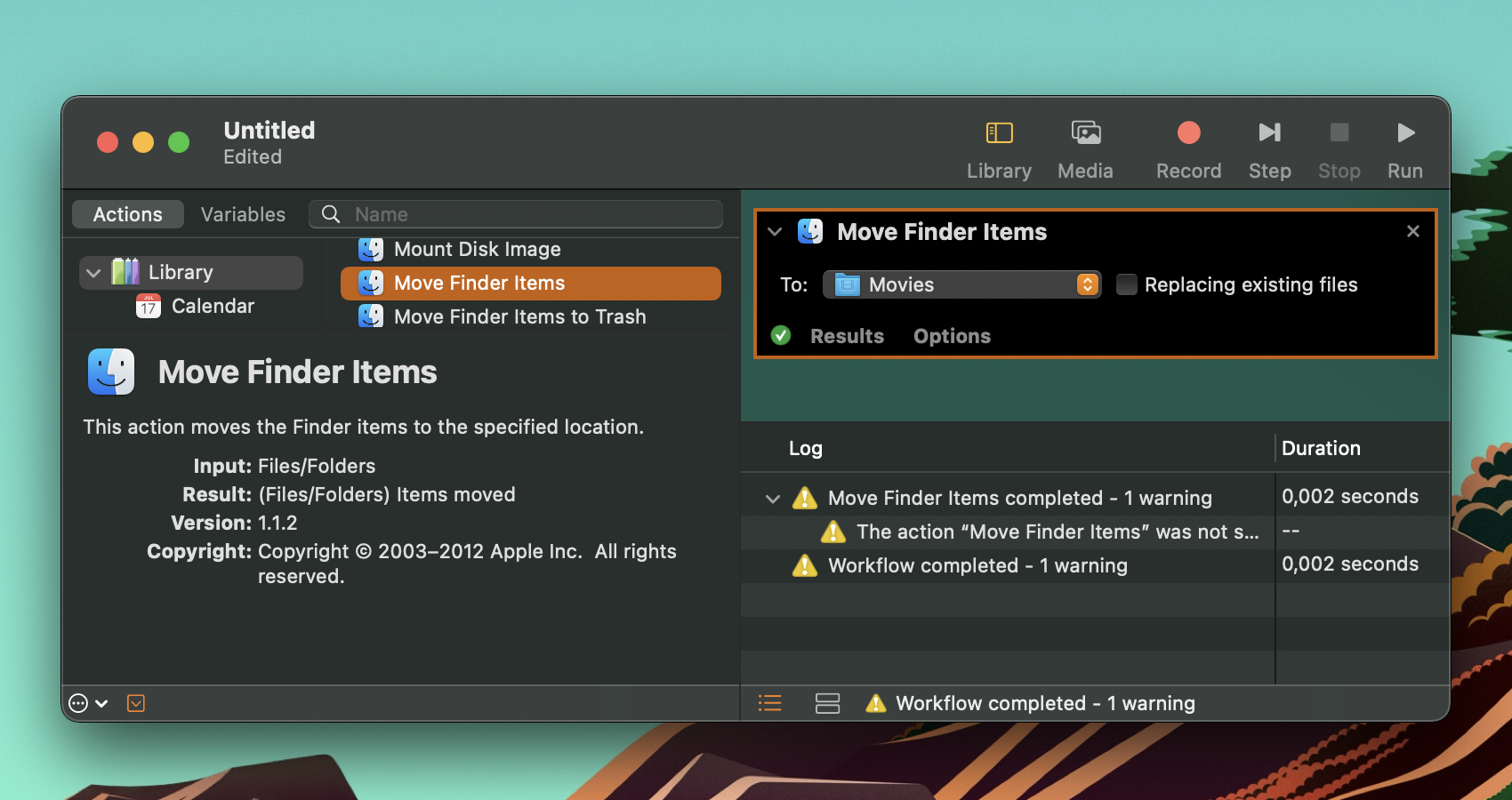Show the action Results
1512x800 pixels.
pyautogui.click(x=847, y=336)
